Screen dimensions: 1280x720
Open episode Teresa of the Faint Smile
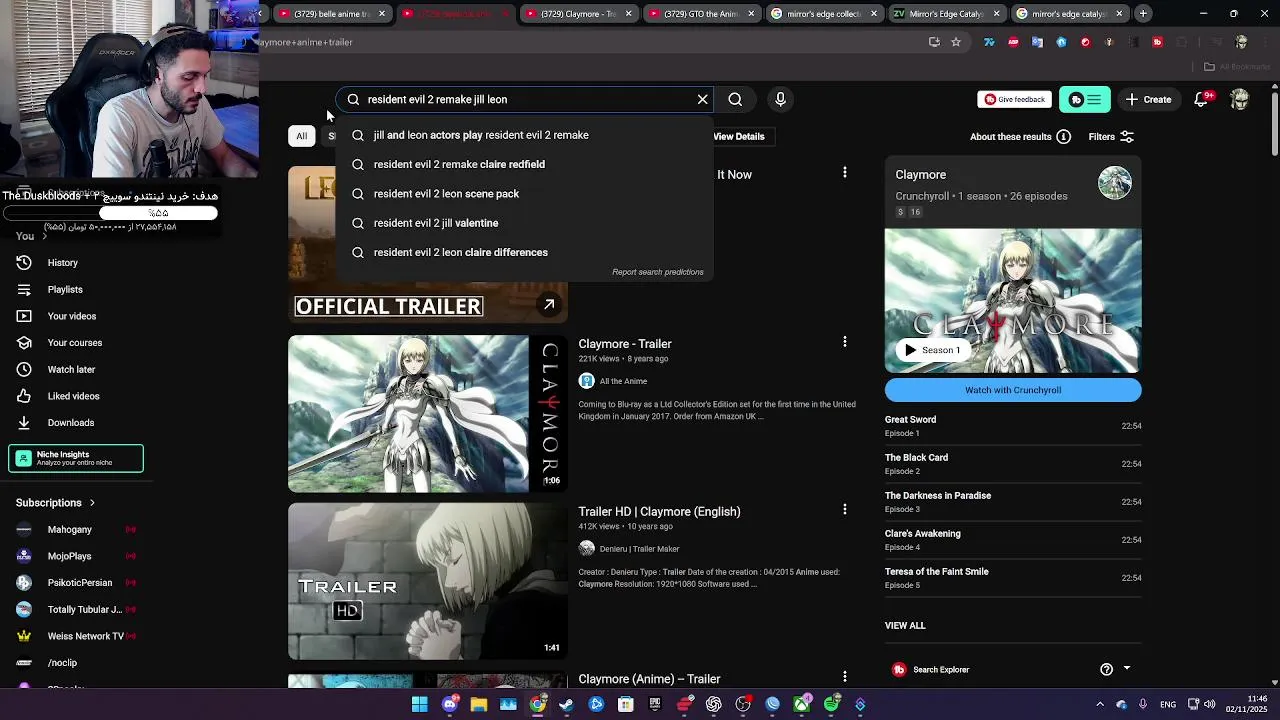pos(1013,578)
